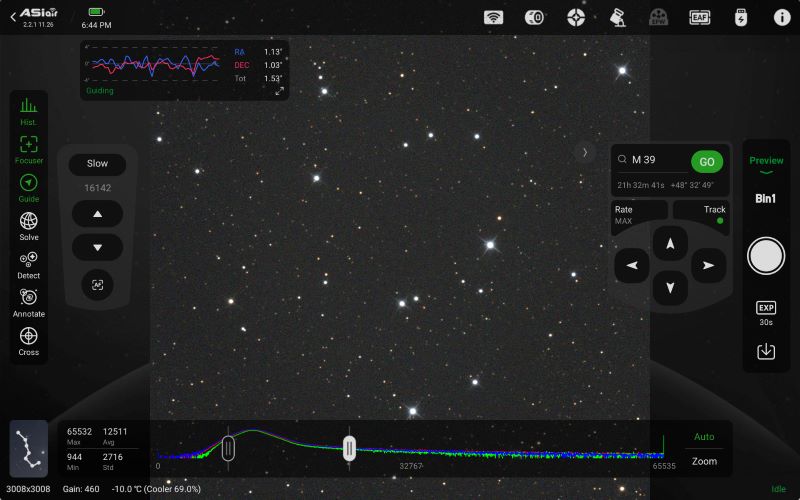Click the M 39 target search field

(x=653, y=160)
